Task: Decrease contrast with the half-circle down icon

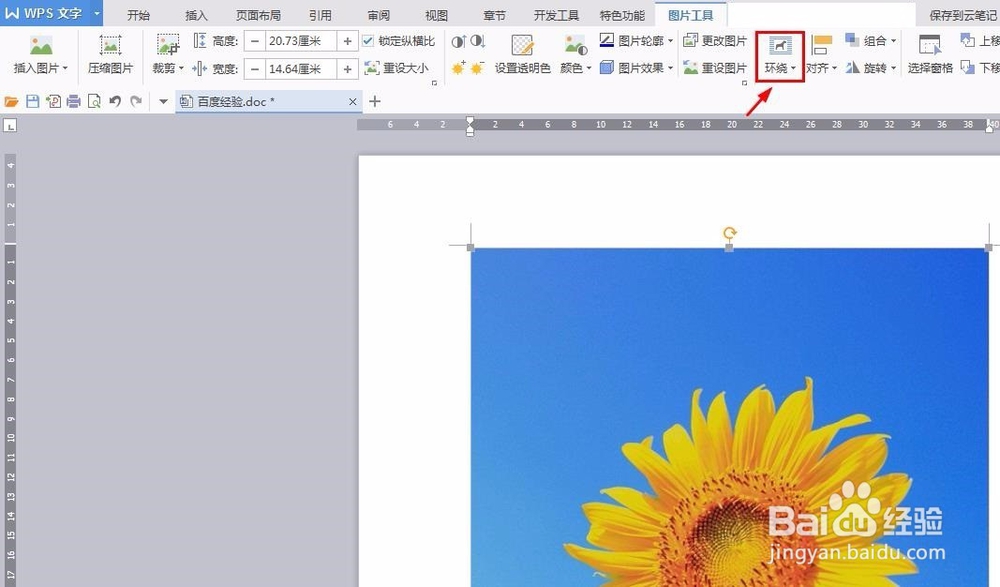Action: 478,41
